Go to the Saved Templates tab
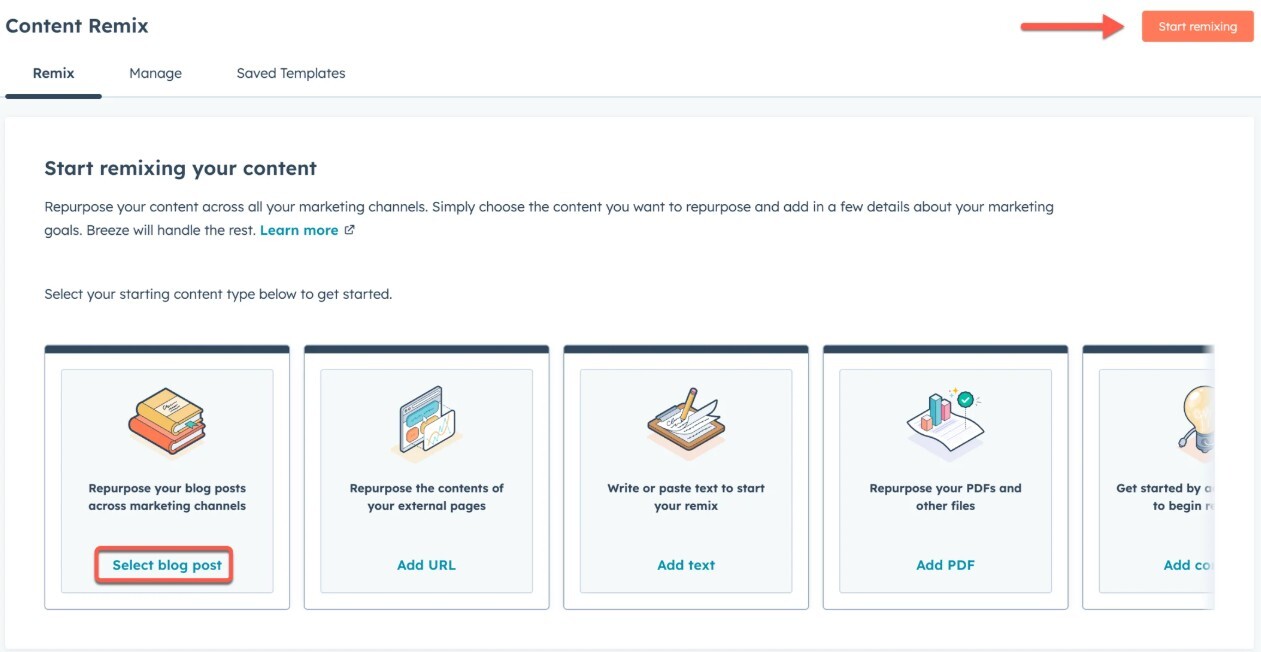This screenshot has height=652, width=1261. [x=291, y=73]
